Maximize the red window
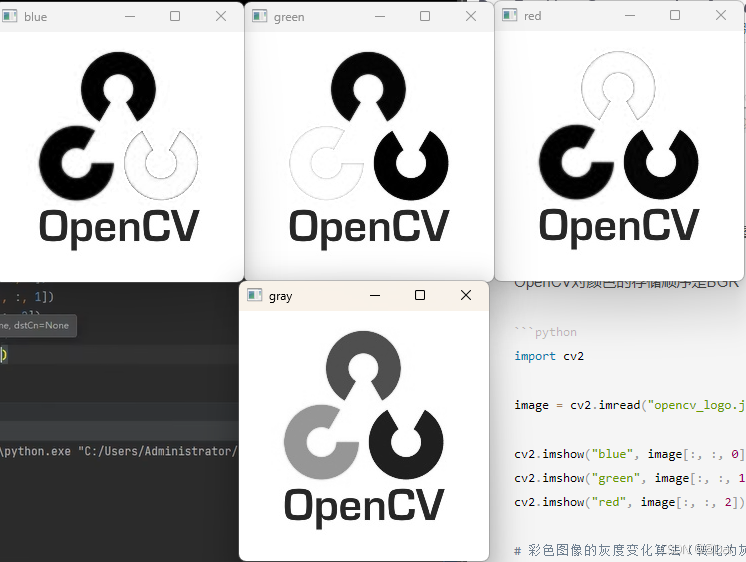This screenshot has height=562, width=746. tap(675, 15)
